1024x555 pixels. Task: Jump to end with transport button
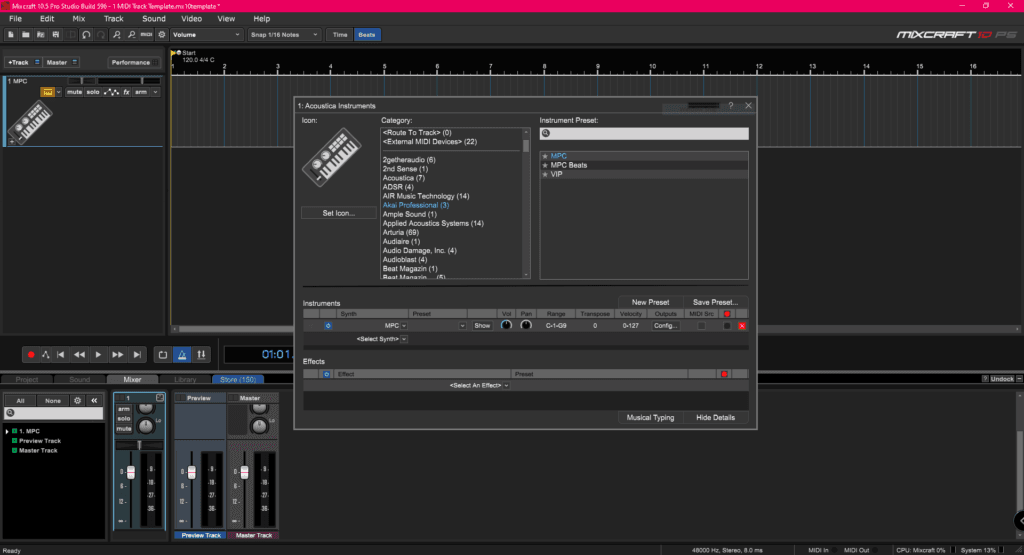136,355
